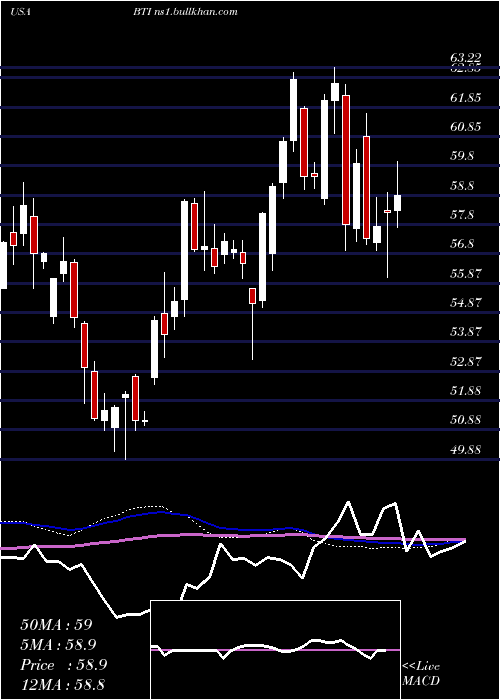Click the USA market label
The height and width of the screenshot is (700, 500).
(20, 12)
